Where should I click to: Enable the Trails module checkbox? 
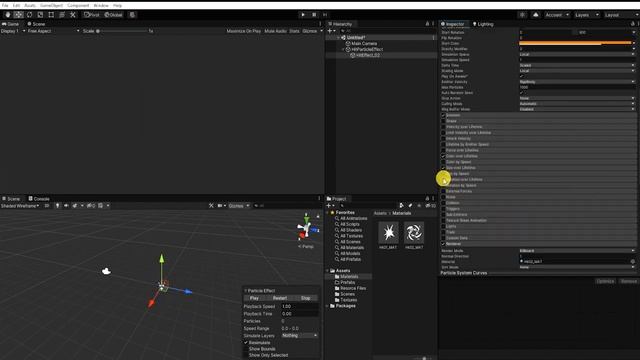click(443, 232)
